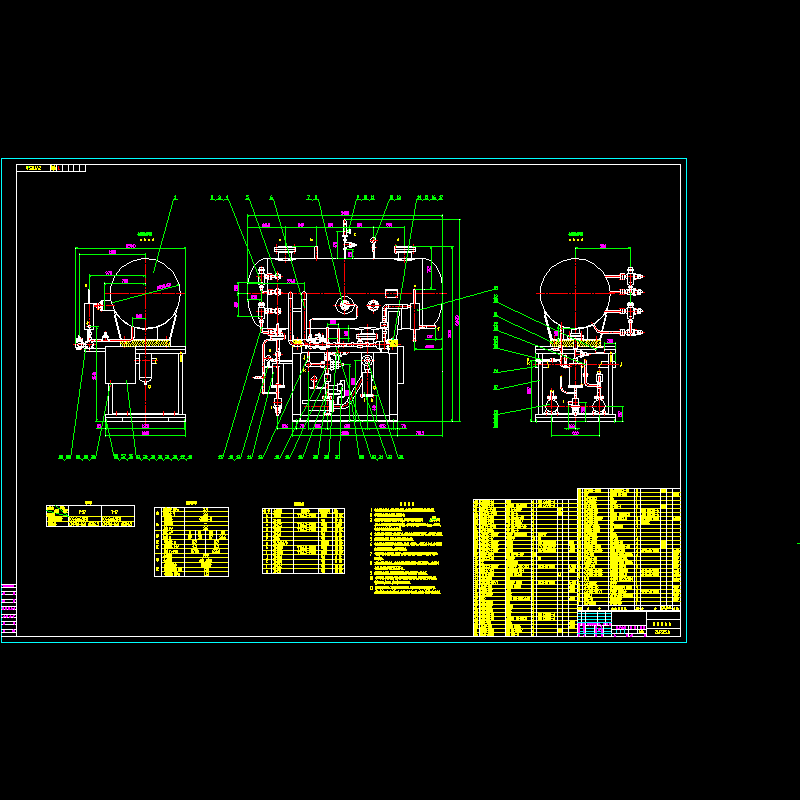
Task: Click the view title above the right view
Action: click(576, 237)
